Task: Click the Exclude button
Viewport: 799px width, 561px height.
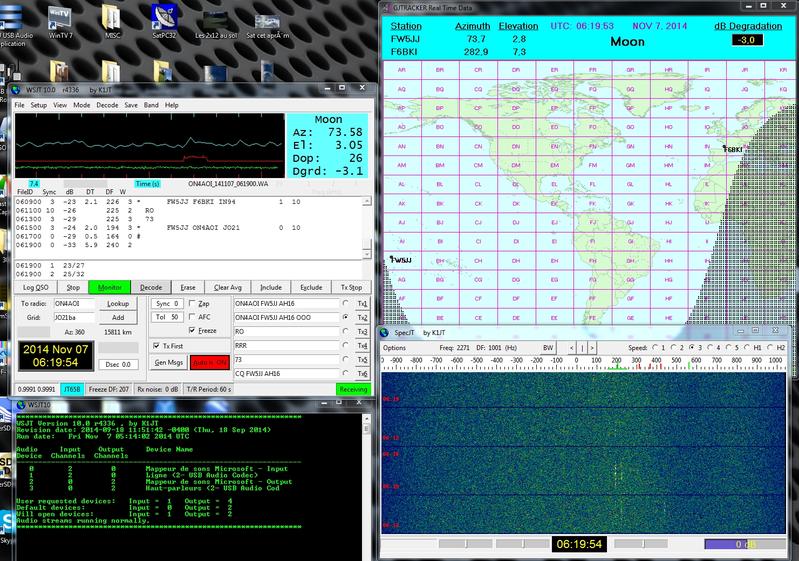Action: tap(311, 287)
